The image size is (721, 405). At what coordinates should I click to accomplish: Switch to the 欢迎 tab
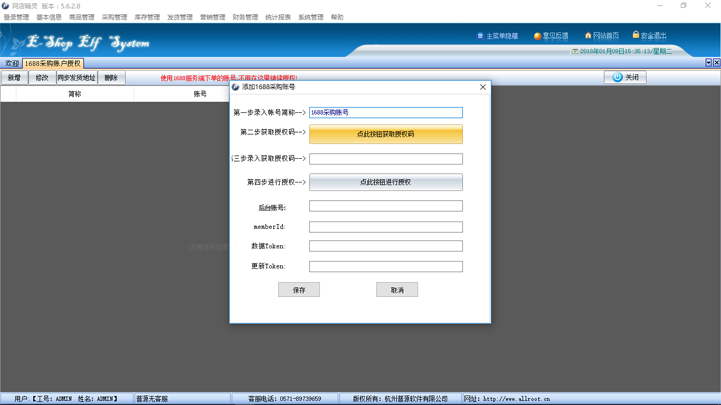coord(12,63)
